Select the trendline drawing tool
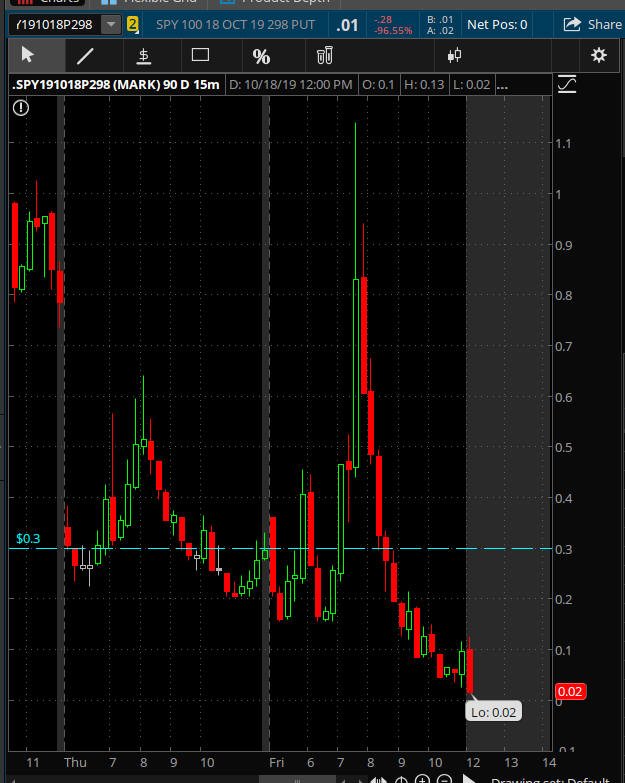 pyautogui.click(x=85, y=55)
